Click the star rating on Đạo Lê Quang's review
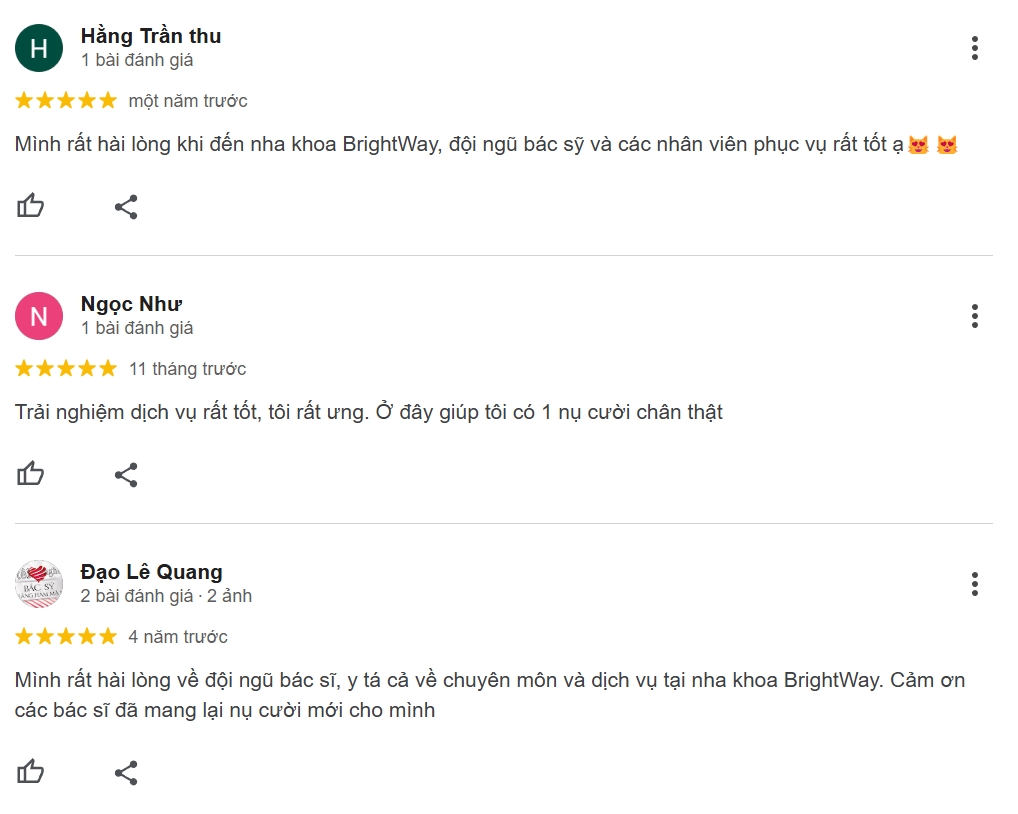The image size is (1018, 814). [x=65, y=636]
